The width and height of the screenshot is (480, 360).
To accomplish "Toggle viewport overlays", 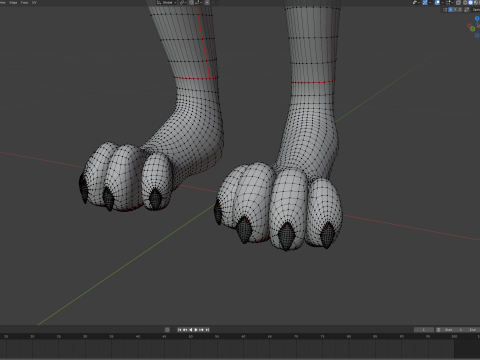I will (x=437, y=2).
